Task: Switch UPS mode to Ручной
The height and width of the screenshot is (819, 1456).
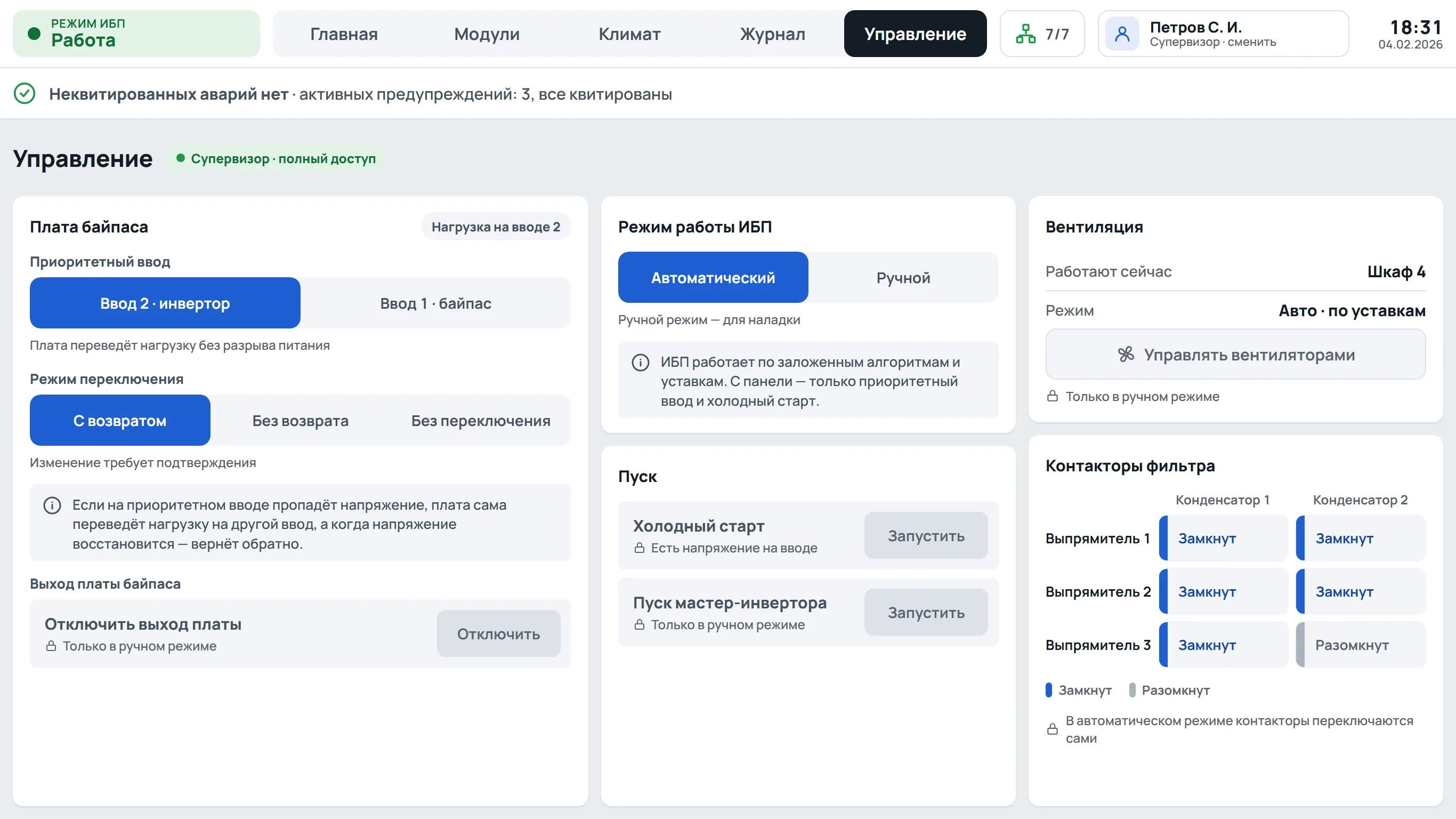Action: coord(903,278)
